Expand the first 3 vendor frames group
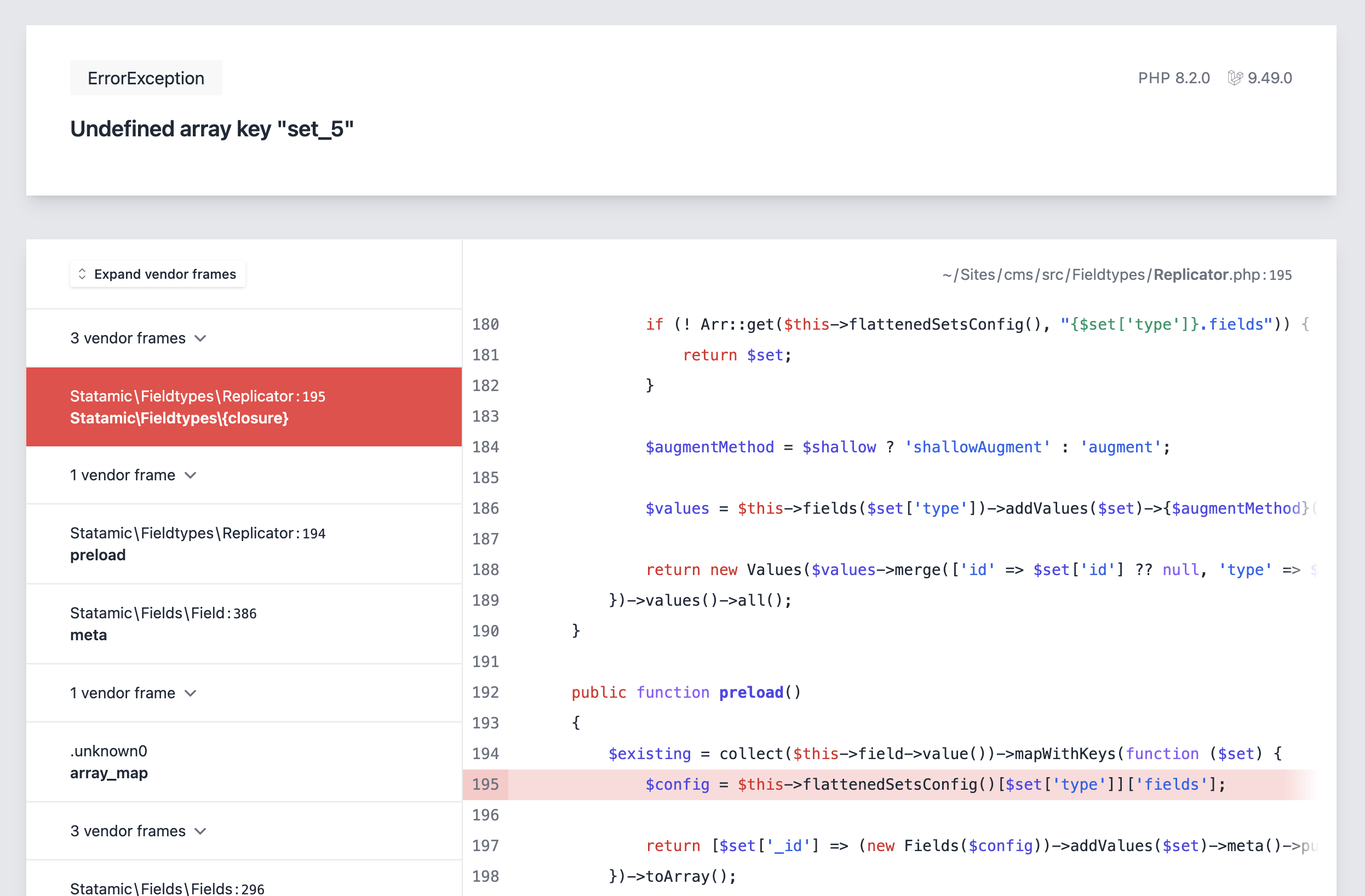This screenshot has width=1365, height=896. coord(137,338)
